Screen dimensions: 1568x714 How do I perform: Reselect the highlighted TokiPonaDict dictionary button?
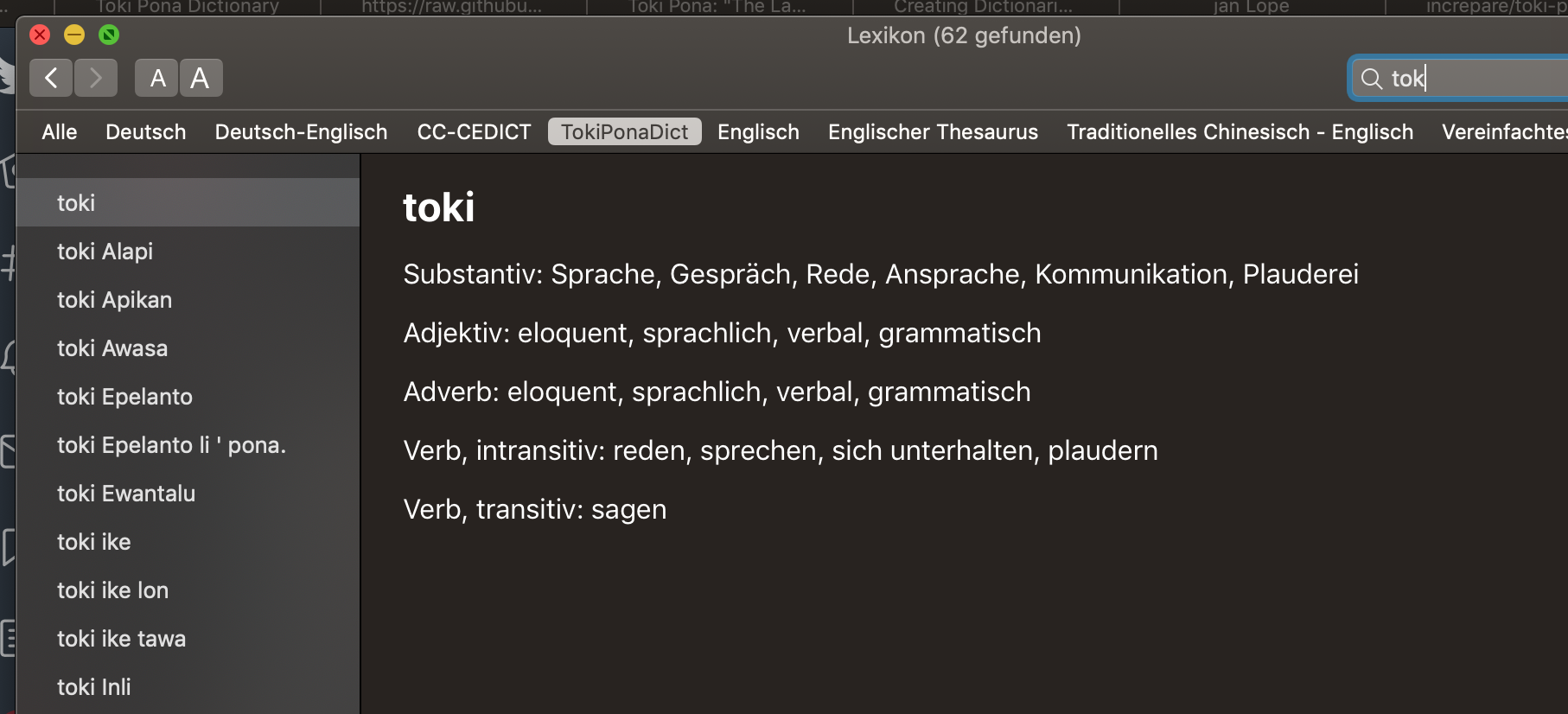pyautogui.click(x=624, y=131)
